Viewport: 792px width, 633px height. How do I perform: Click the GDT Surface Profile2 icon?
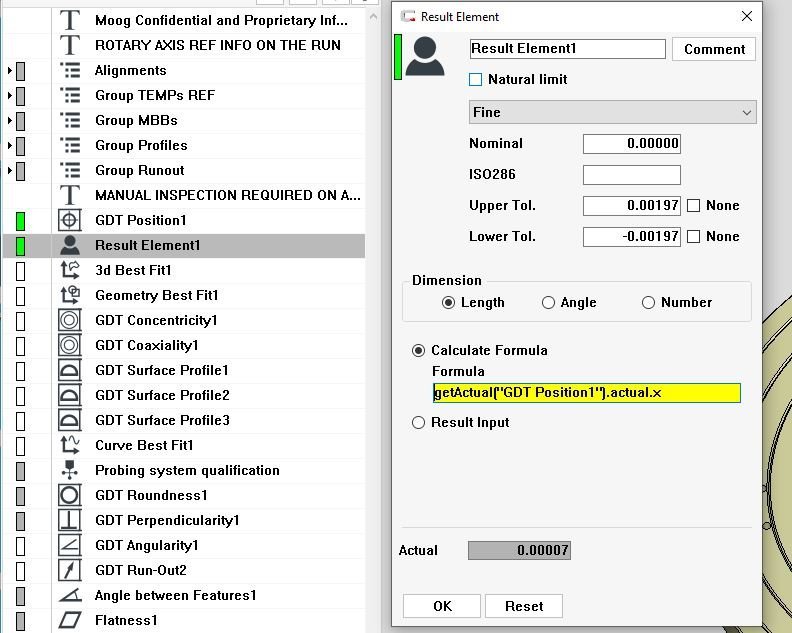click(70, 395)
